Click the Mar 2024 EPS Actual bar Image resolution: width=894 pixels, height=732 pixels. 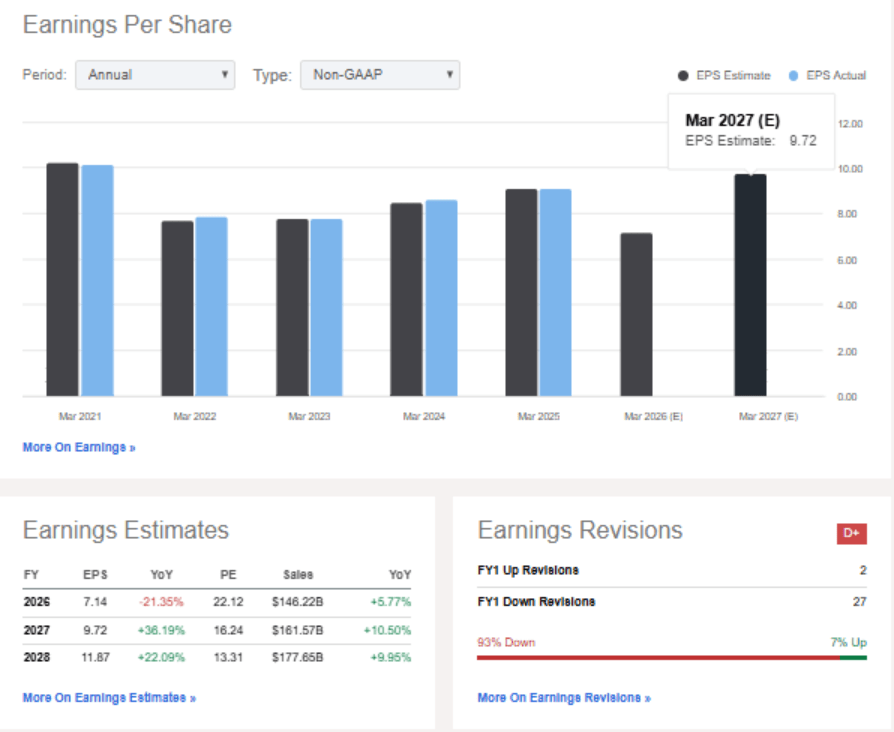click(441, 298)
